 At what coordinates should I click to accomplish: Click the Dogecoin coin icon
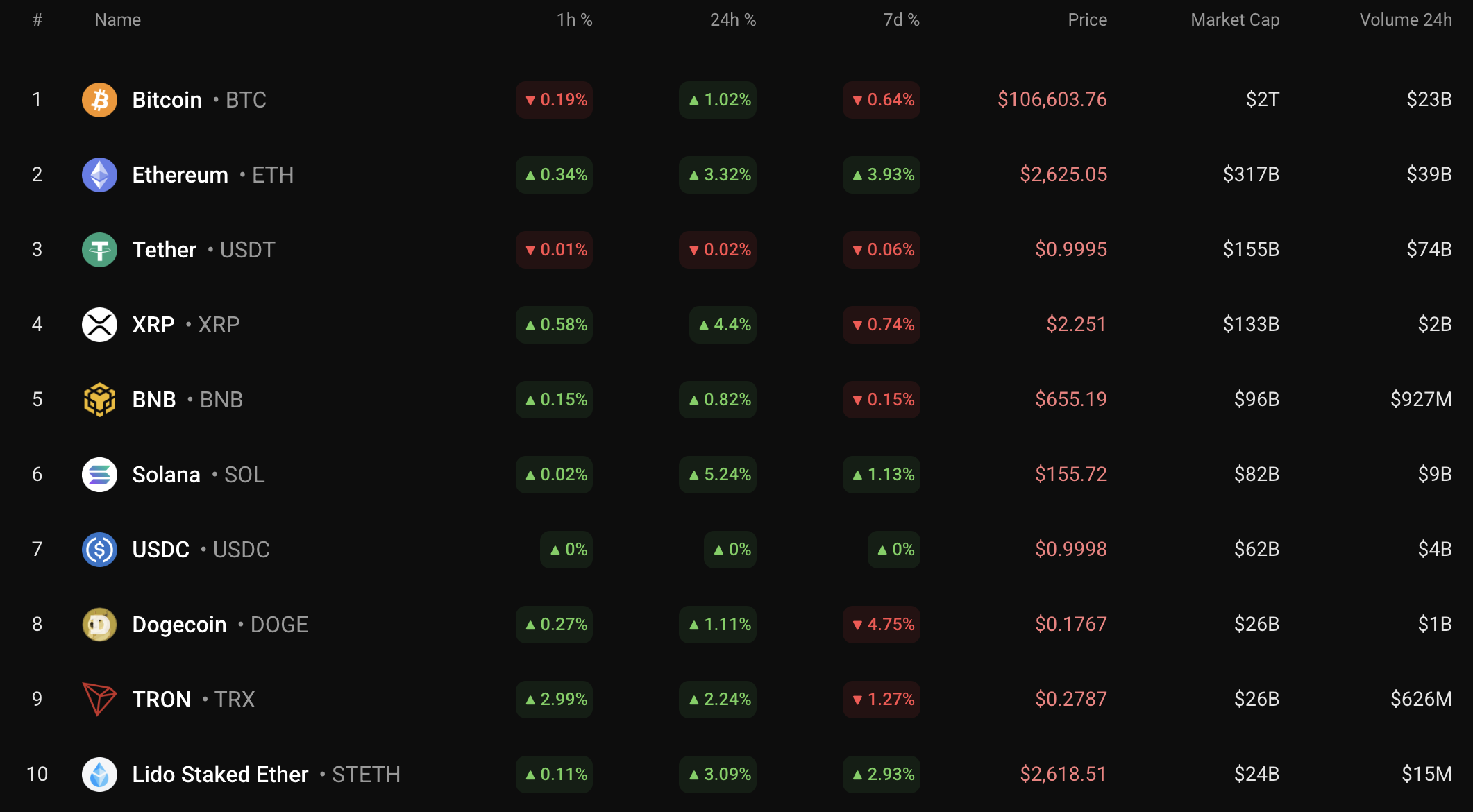(99, 625)
